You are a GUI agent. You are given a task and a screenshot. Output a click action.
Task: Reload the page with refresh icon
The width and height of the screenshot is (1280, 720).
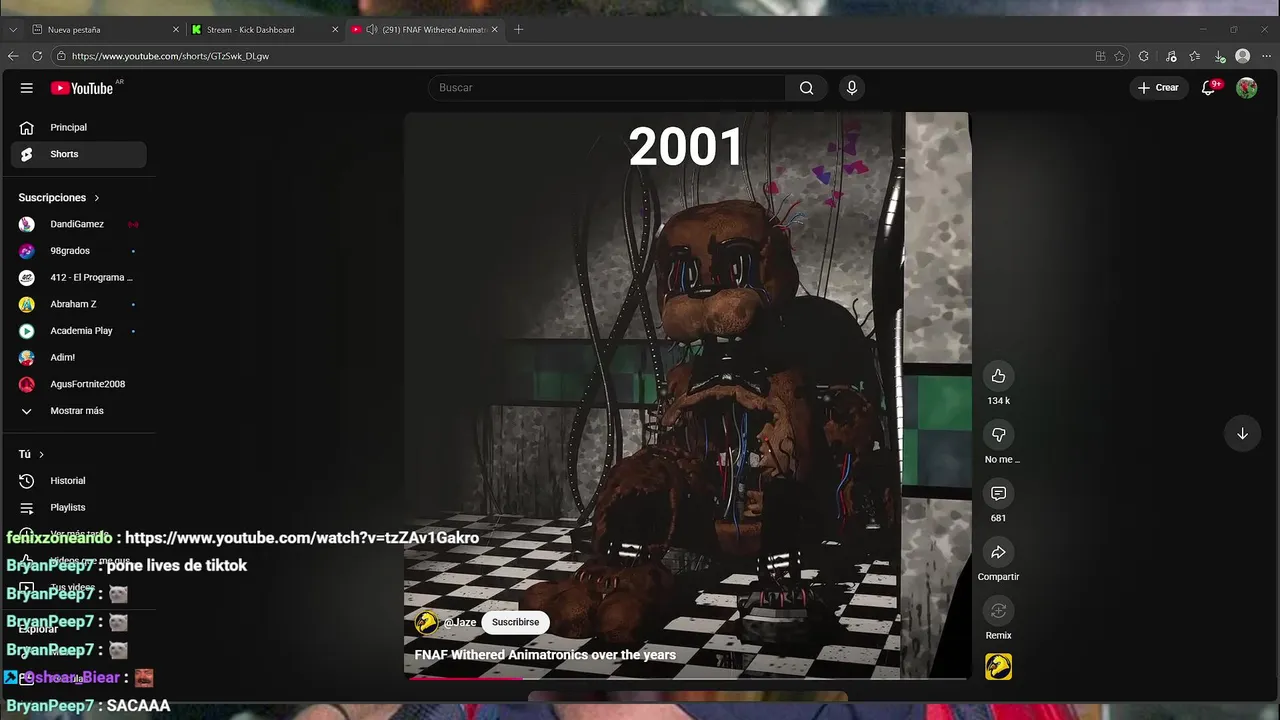point(37,56)
